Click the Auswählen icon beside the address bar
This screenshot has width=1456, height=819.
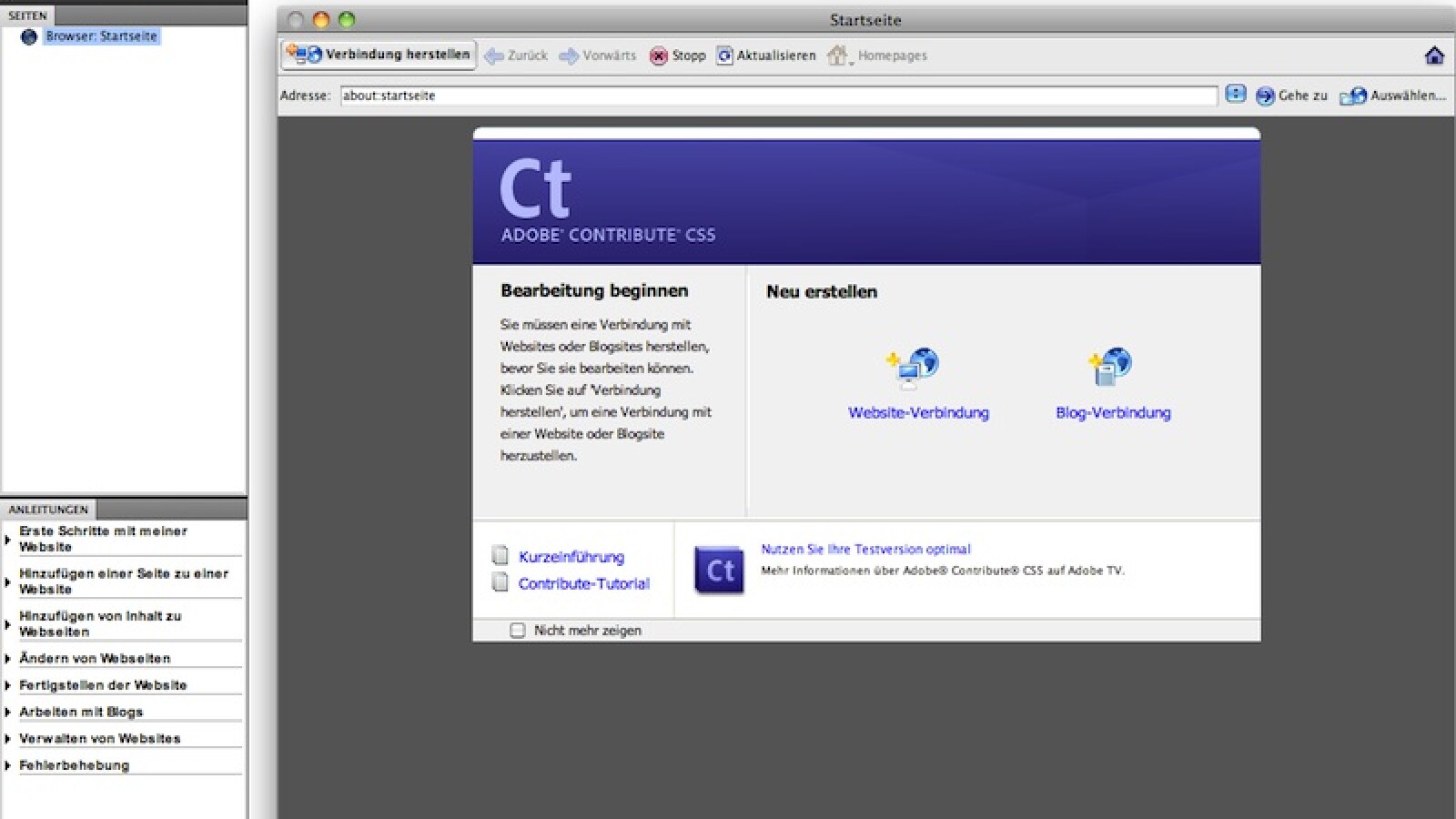(1353, 96)
